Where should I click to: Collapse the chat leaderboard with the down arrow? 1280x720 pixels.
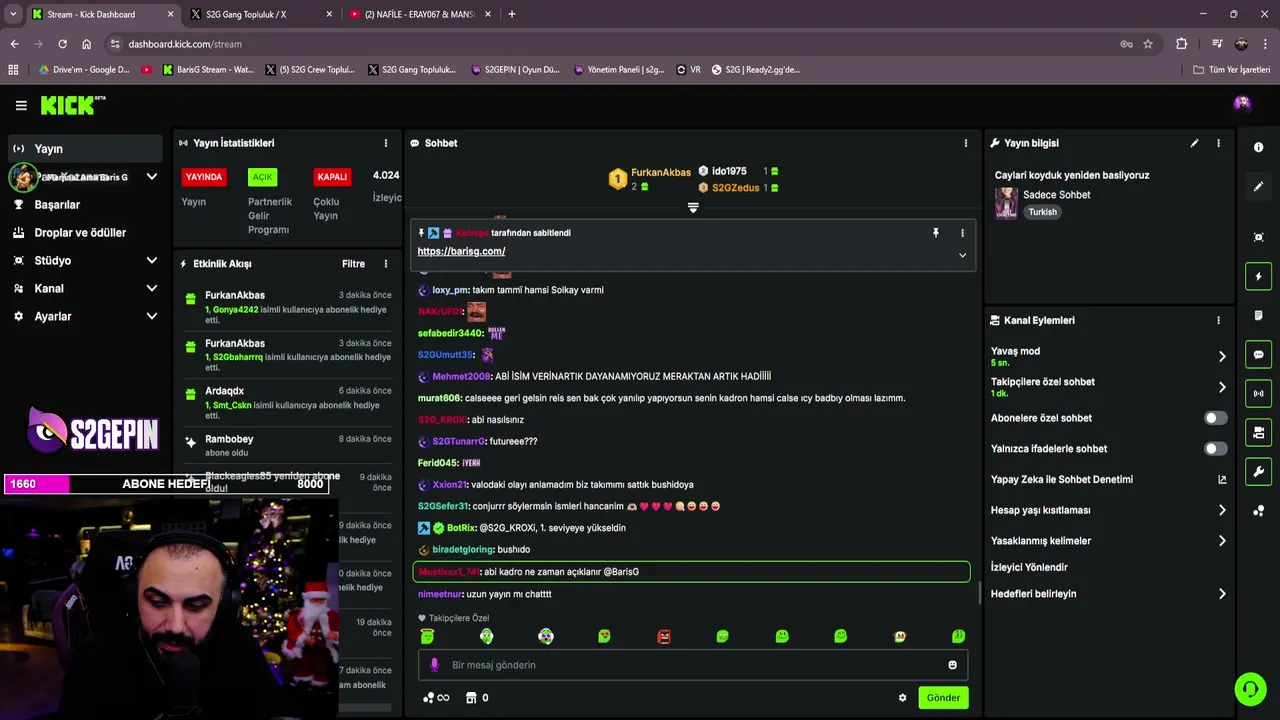[x=693, y=208]
